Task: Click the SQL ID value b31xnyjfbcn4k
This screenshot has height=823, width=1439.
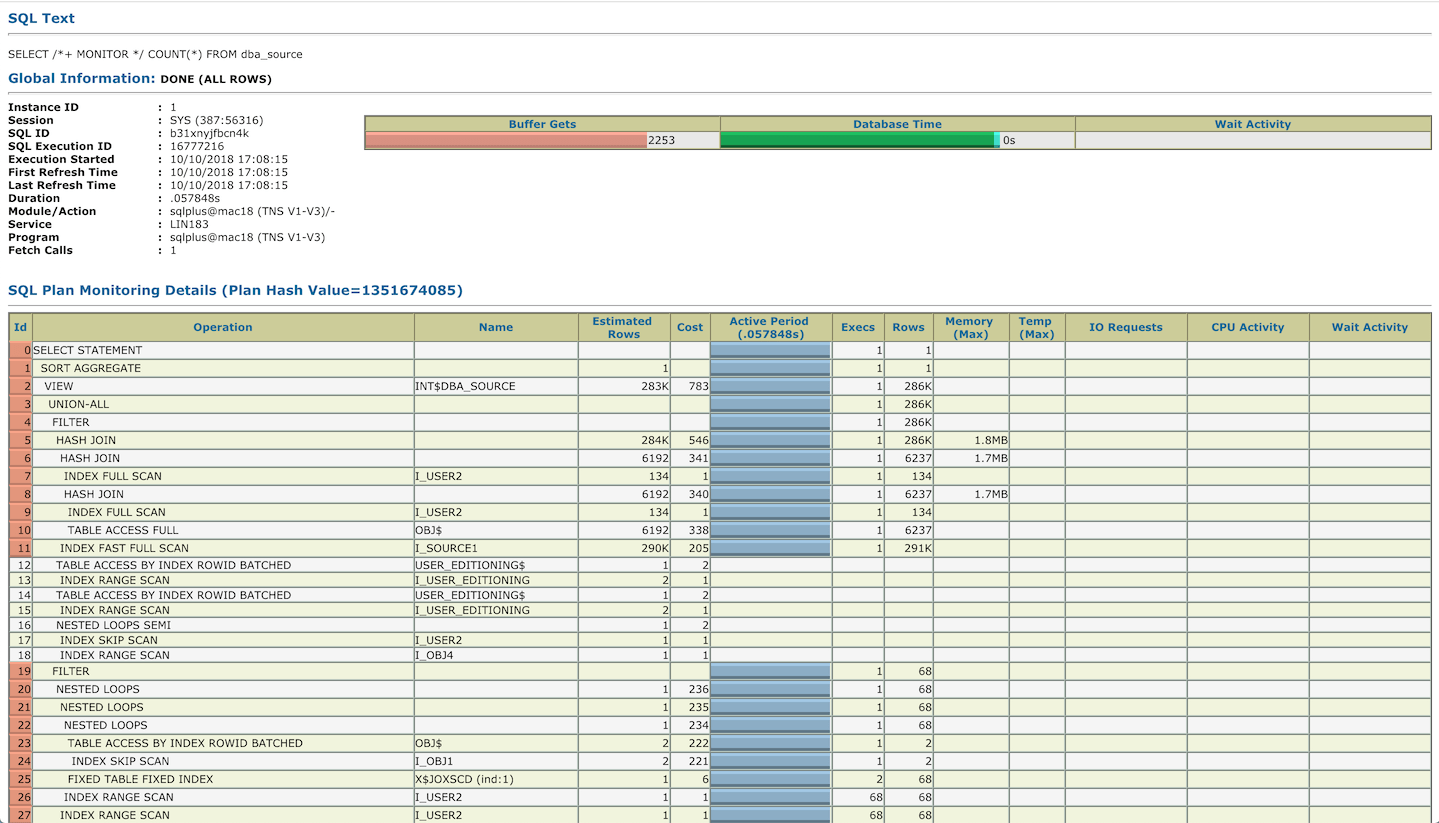Action: [210, 133]
